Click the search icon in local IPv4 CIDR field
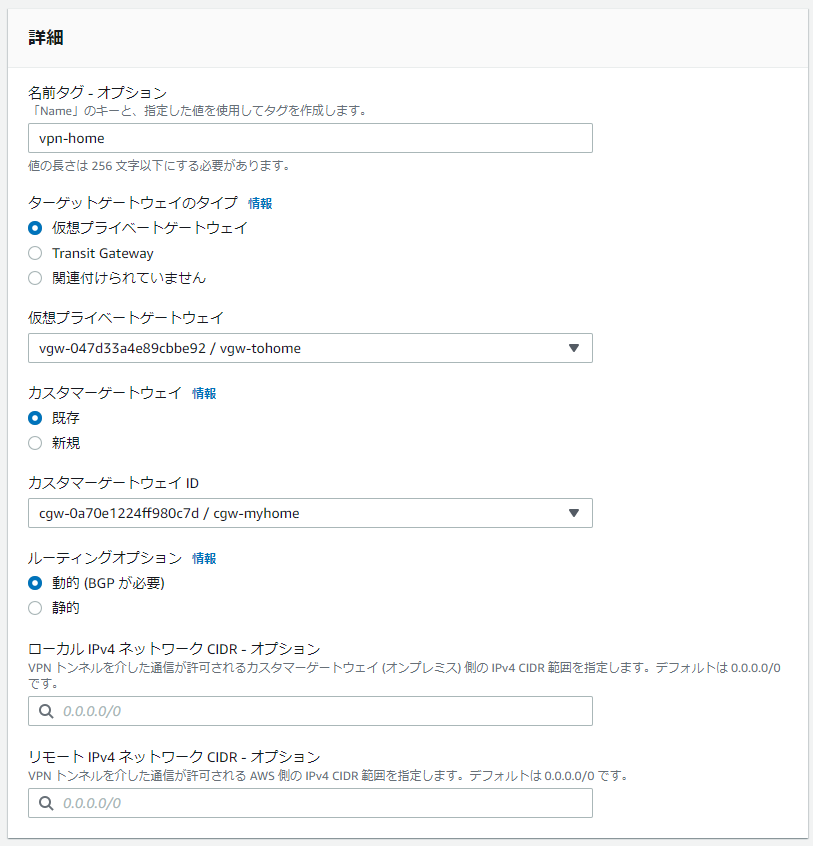813x846 pixels. pyautogui.click(x=46, y=711)
